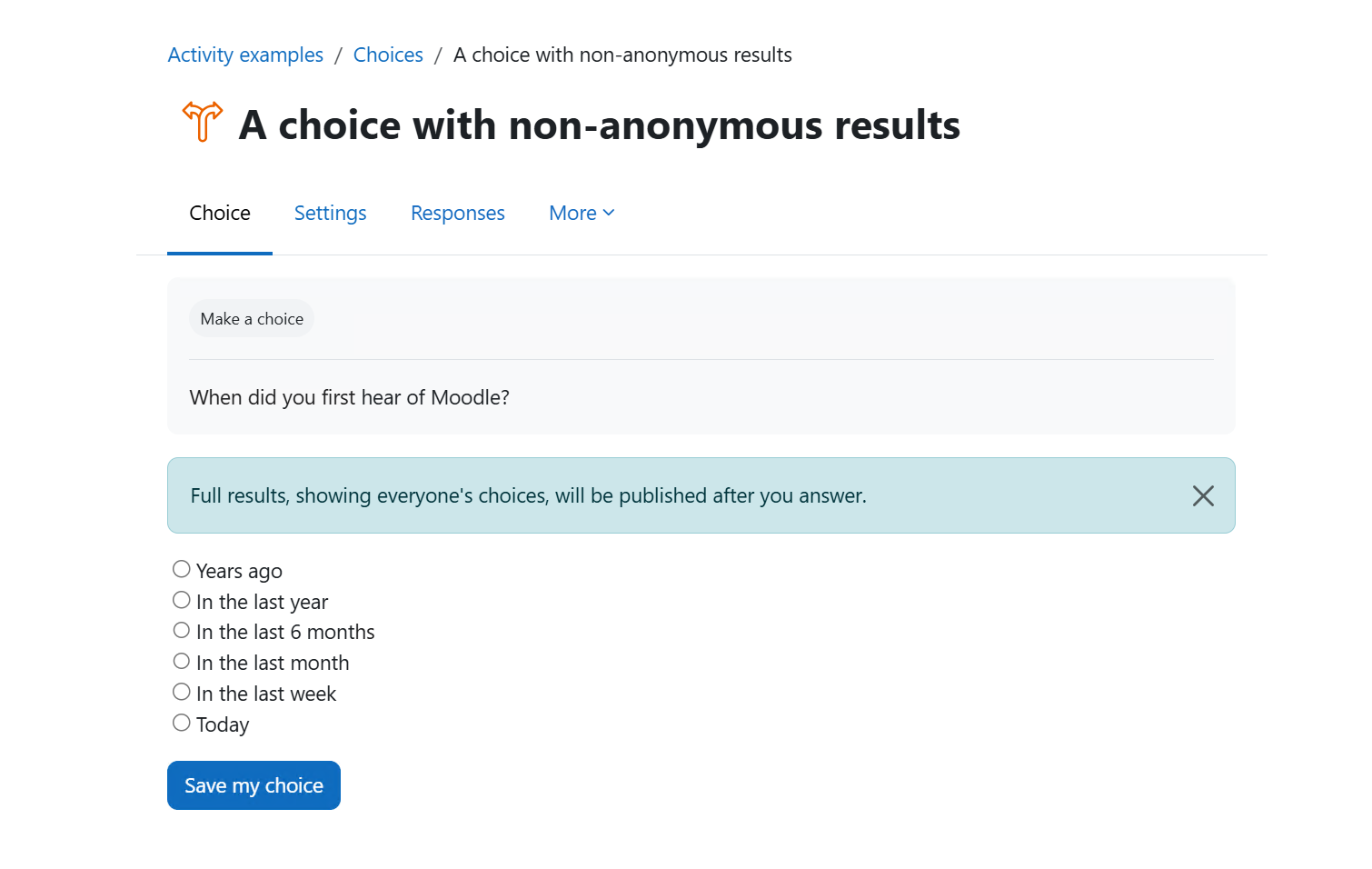This screenshot has width=1372, height=869.
Task: Choose the 'Today' radio option
Action: pyautogui.click(x=182, y=723)
